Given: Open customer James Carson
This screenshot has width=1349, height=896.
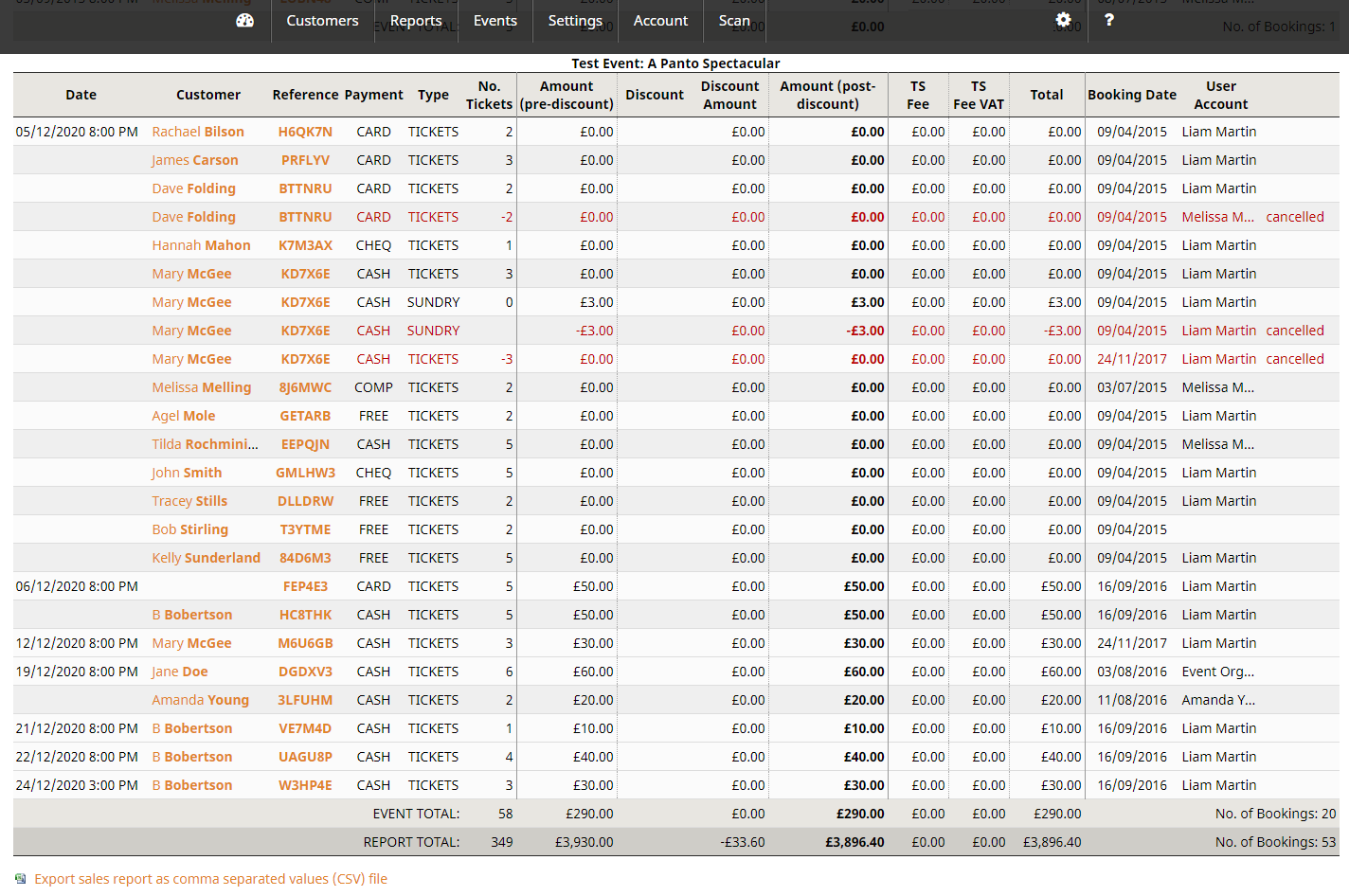Looking at the screenshot, I should coord(195,160).
